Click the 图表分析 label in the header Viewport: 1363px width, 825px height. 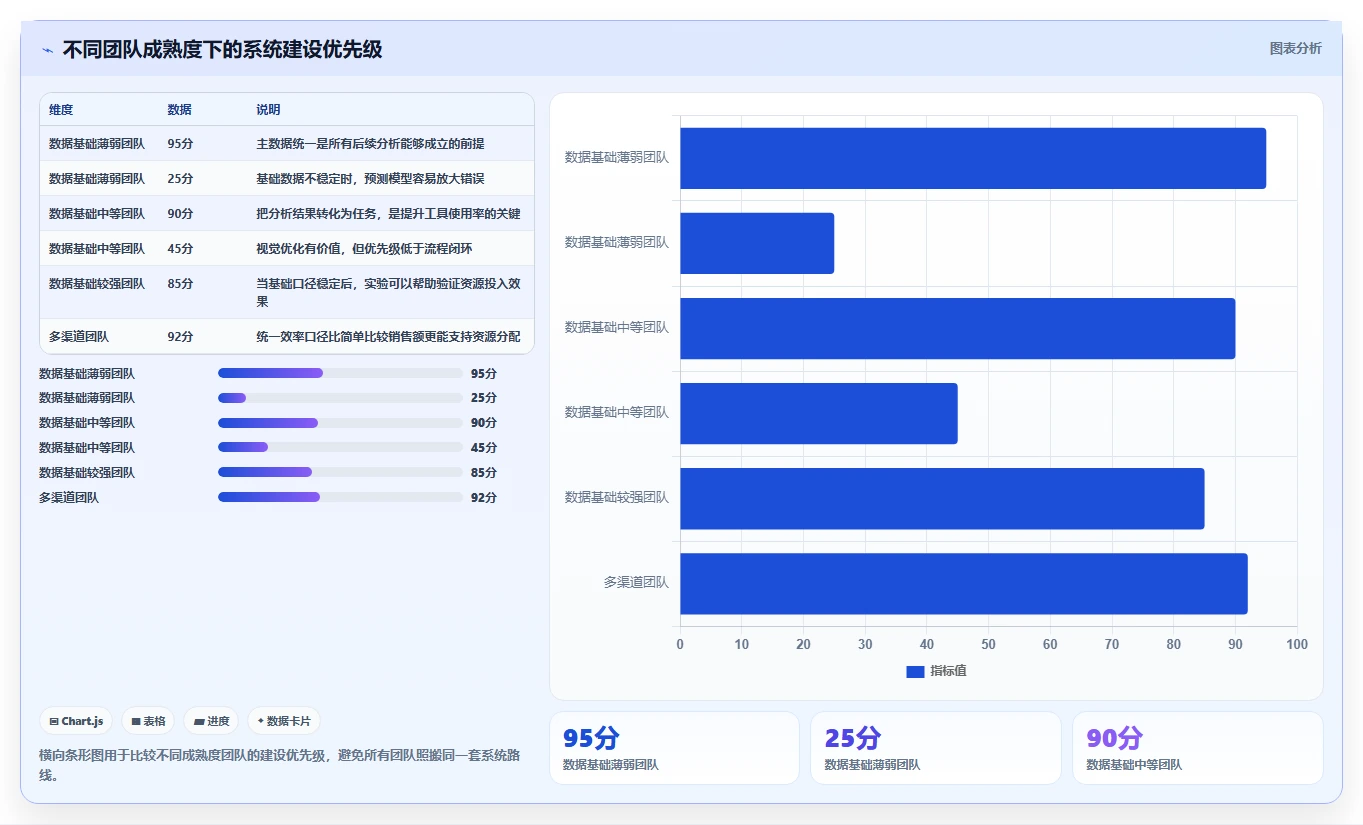[1295, 49]
